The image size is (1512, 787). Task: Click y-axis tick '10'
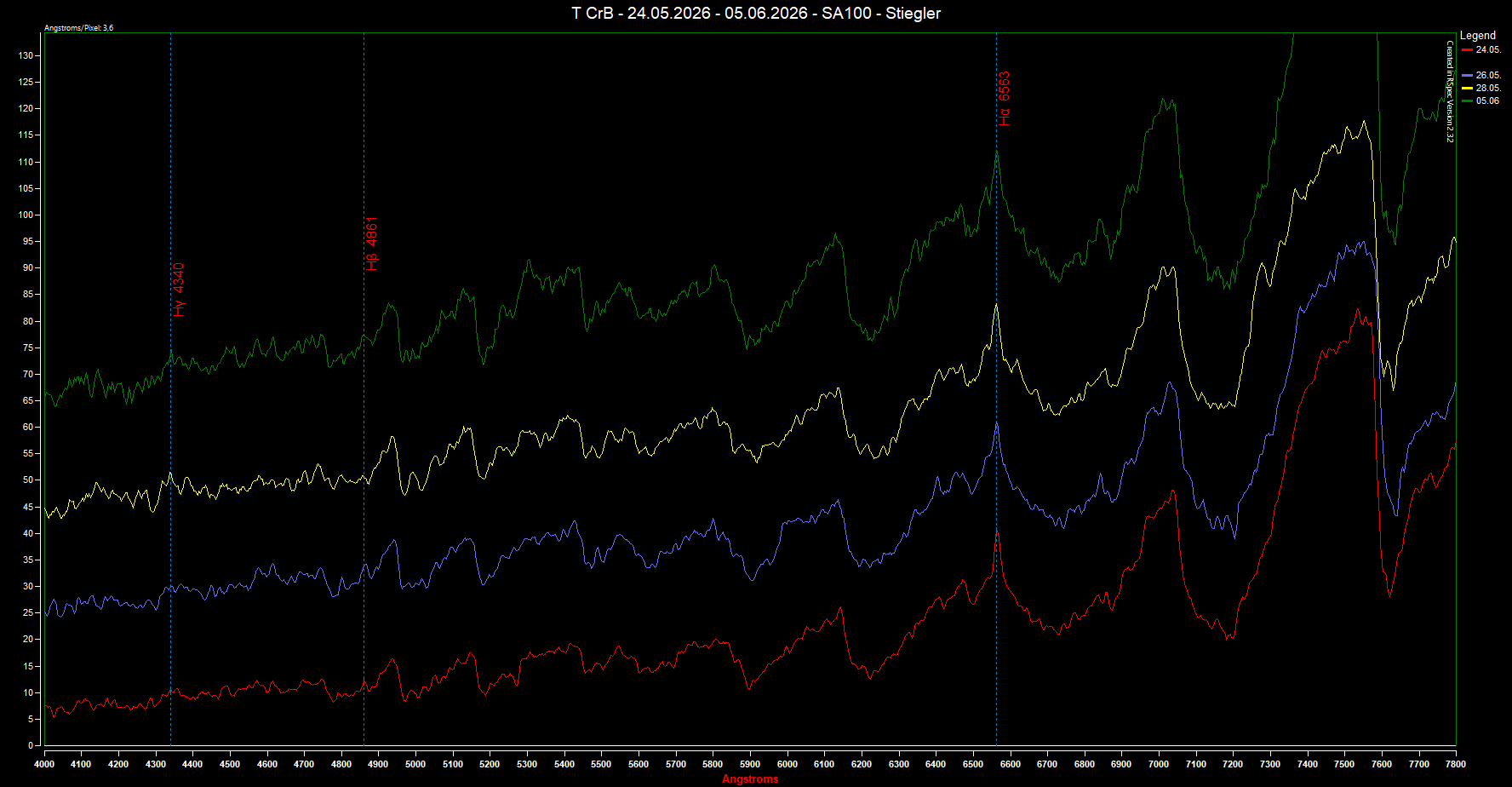click(28, 692)
